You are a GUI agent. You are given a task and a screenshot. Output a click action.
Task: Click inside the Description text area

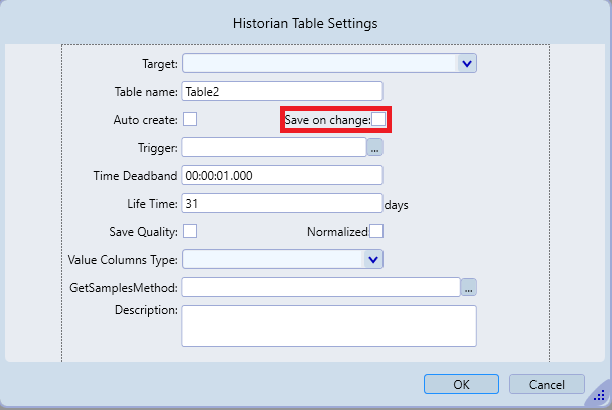328,326
